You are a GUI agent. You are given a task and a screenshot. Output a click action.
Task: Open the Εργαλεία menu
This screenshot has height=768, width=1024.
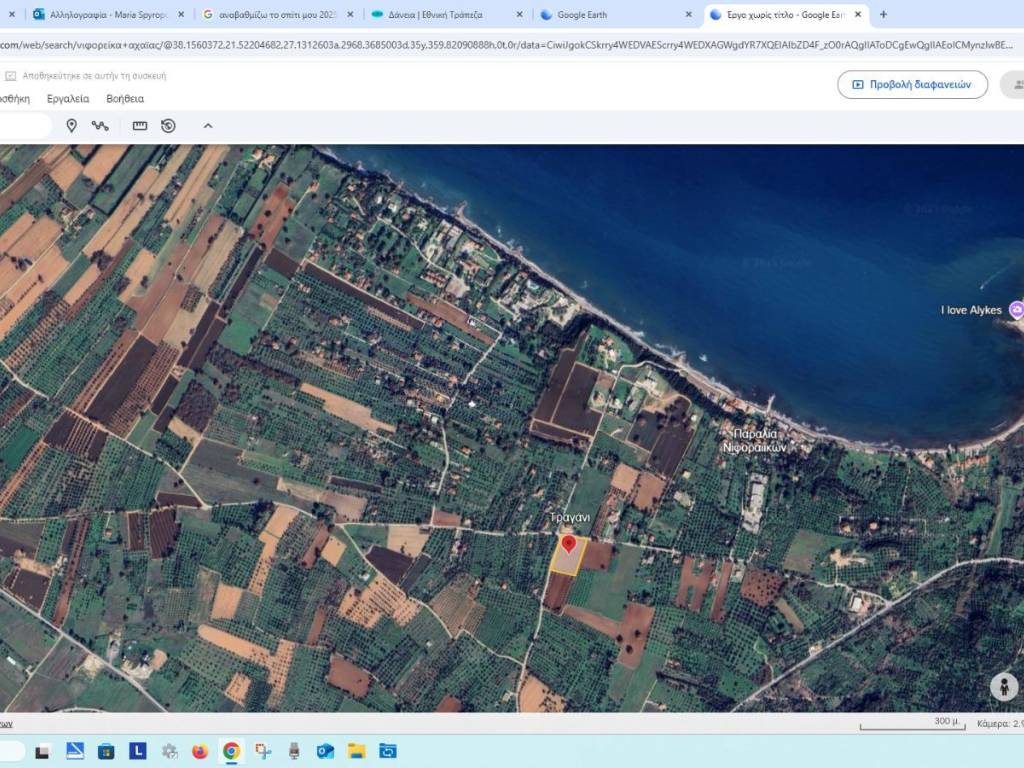68,99
